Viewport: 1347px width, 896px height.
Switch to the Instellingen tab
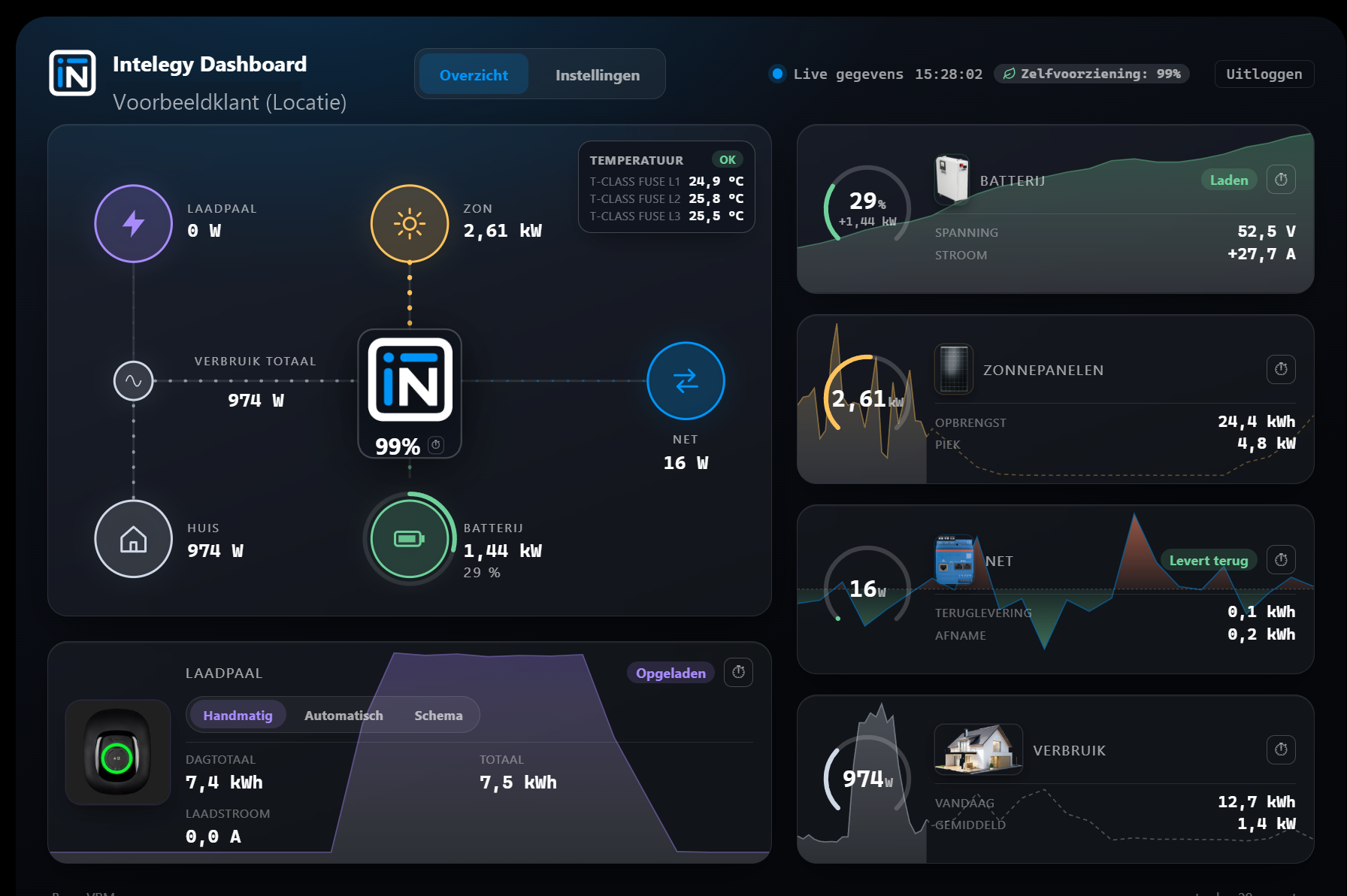598,74
